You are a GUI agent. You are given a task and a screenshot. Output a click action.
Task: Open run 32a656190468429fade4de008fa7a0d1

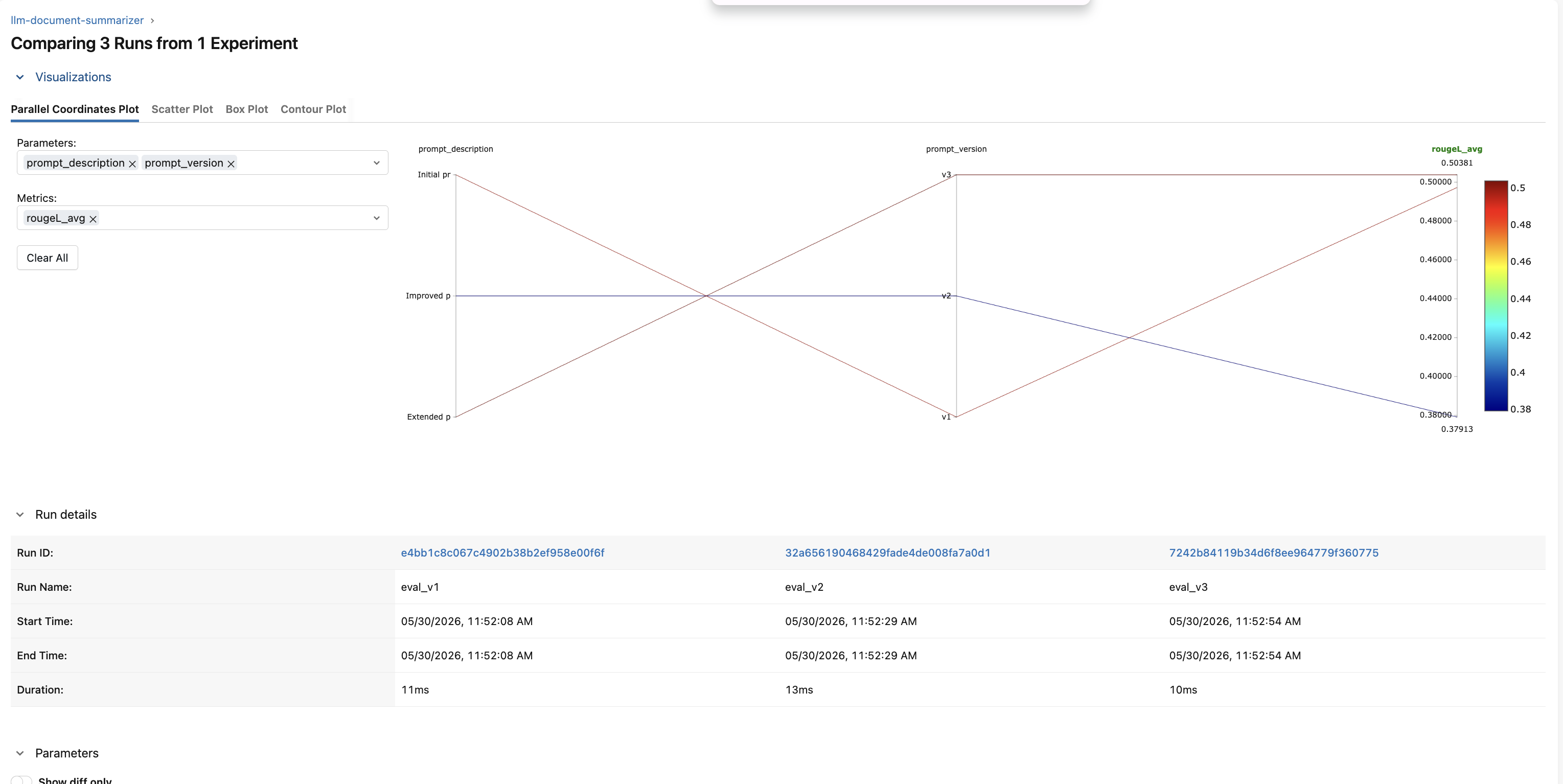click(x=888, y=553)
